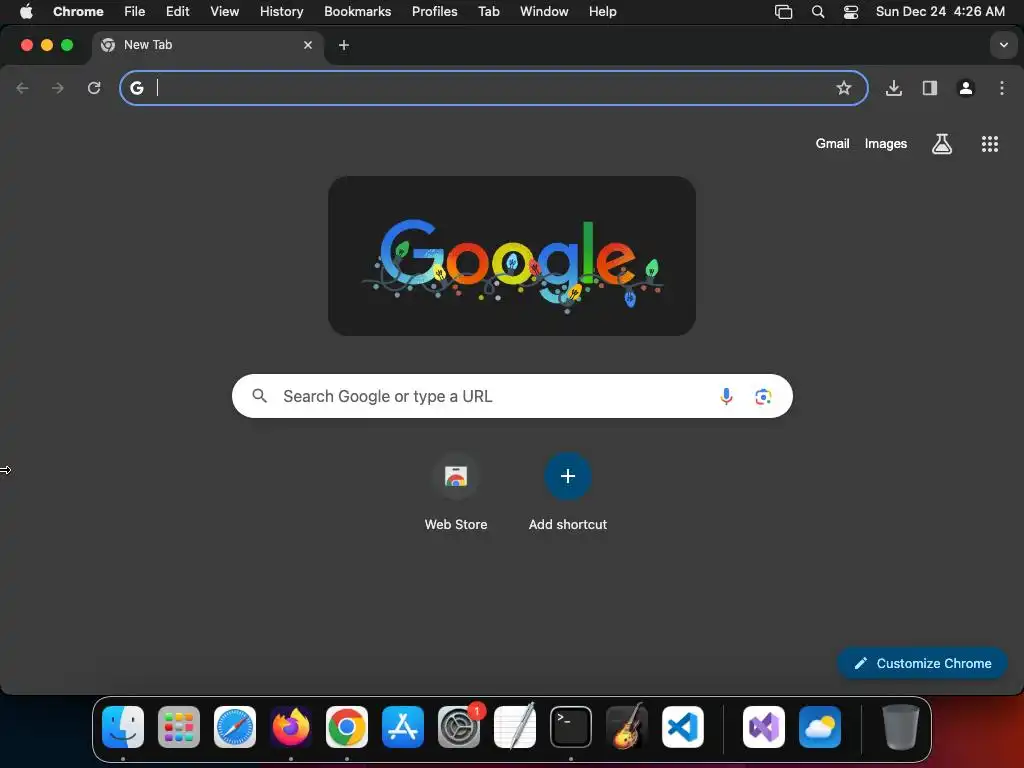1024x768 pixels.
Task: Open the Window menu
Action: [544, 12]
